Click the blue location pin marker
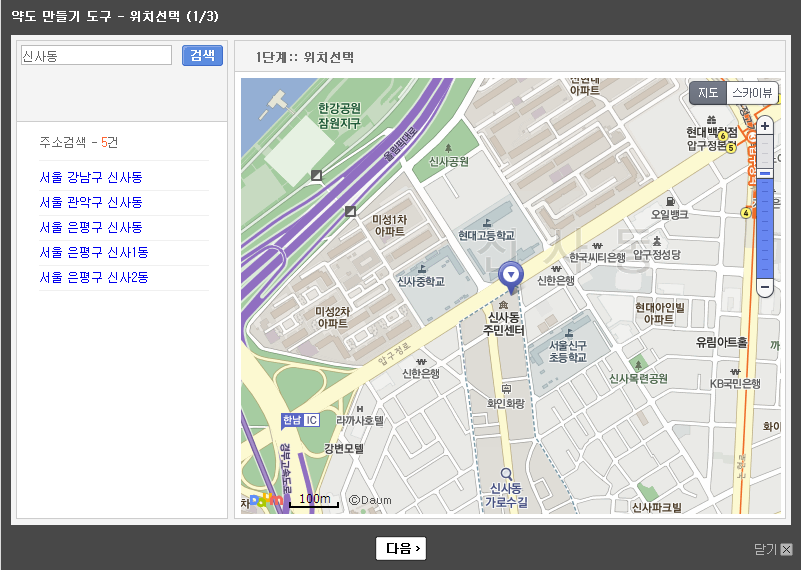801x570 pixels. 511,275
